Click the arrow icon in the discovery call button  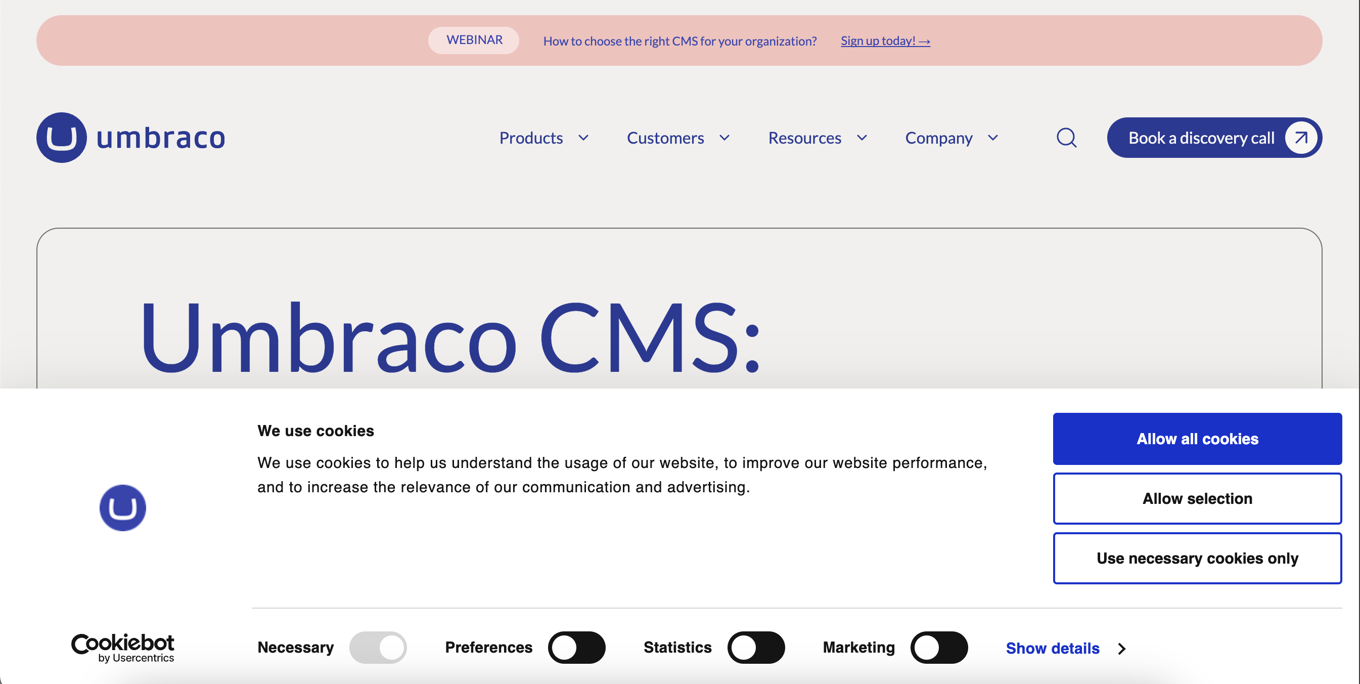(1300, 138)
